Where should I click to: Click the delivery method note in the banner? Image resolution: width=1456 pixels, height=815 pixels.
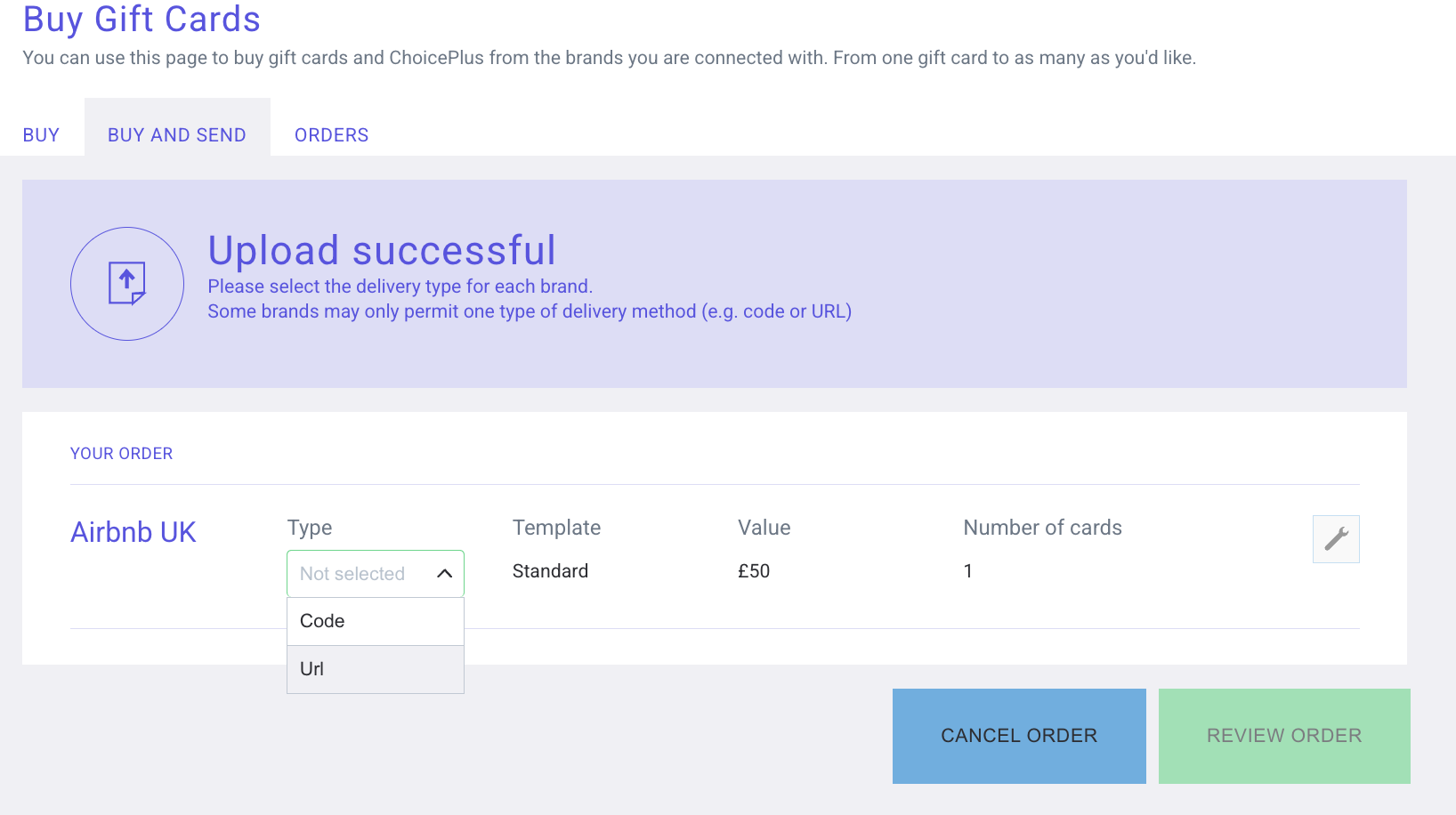pyautogui.click(x=530, y=311)
